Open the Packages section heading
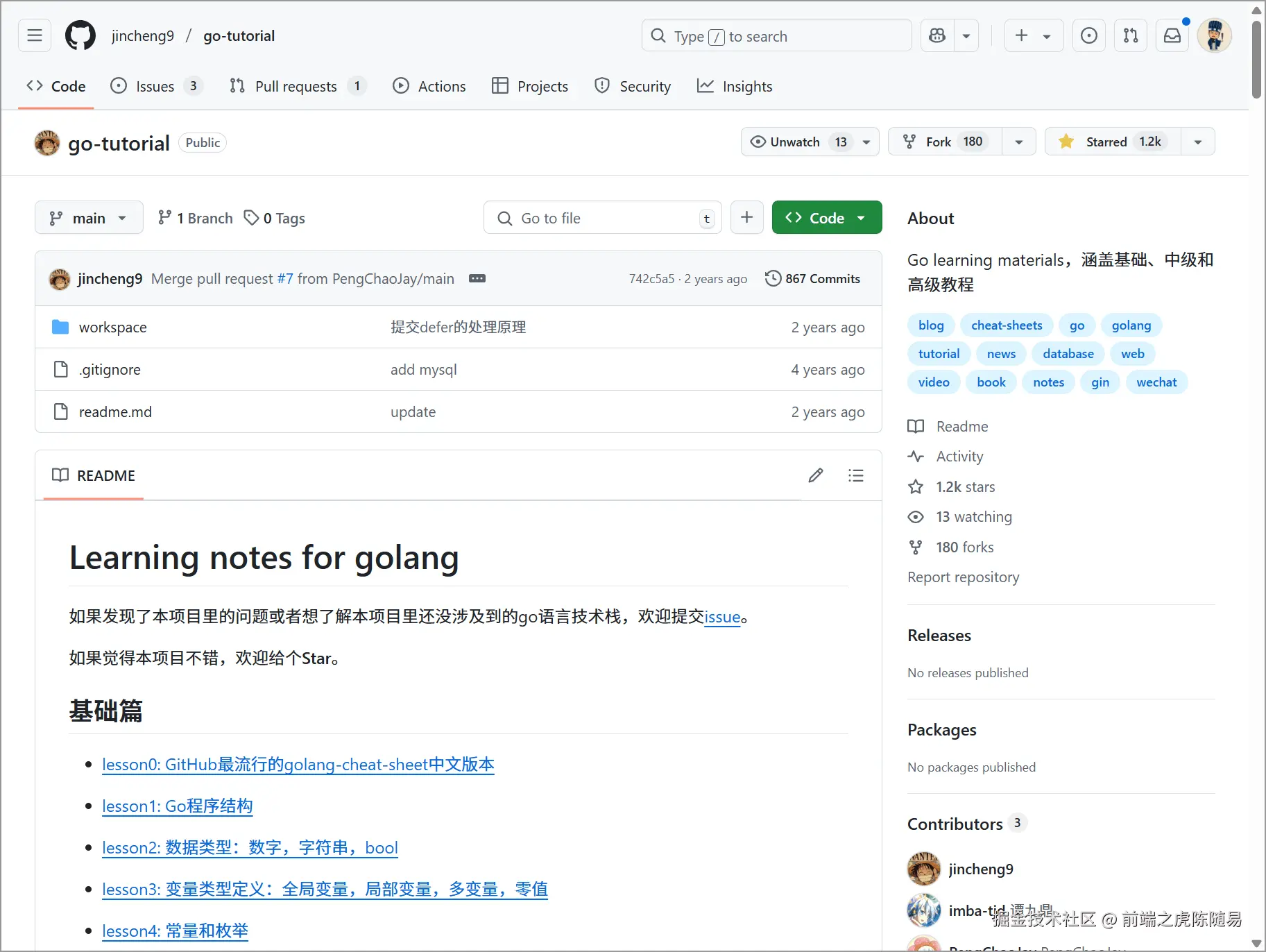This screenshot has height=952, width=1266. (x=942, y=730)
